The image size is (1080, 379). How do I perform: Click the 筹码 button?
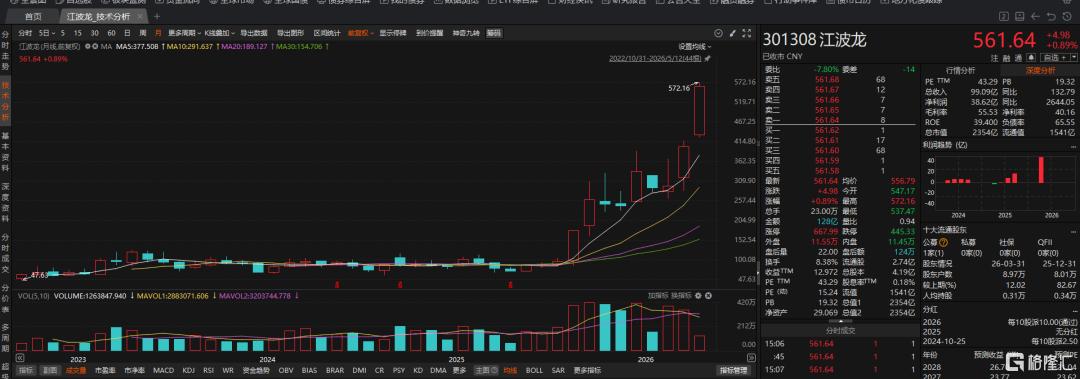pos(494,32)
